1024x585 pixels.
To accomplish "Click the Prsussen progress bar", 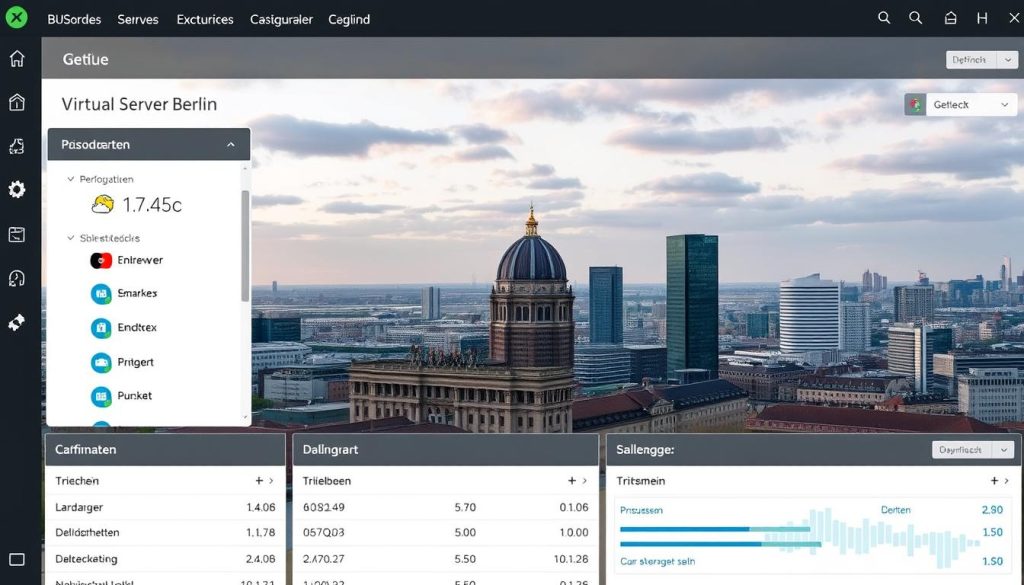I will (714, 529).
